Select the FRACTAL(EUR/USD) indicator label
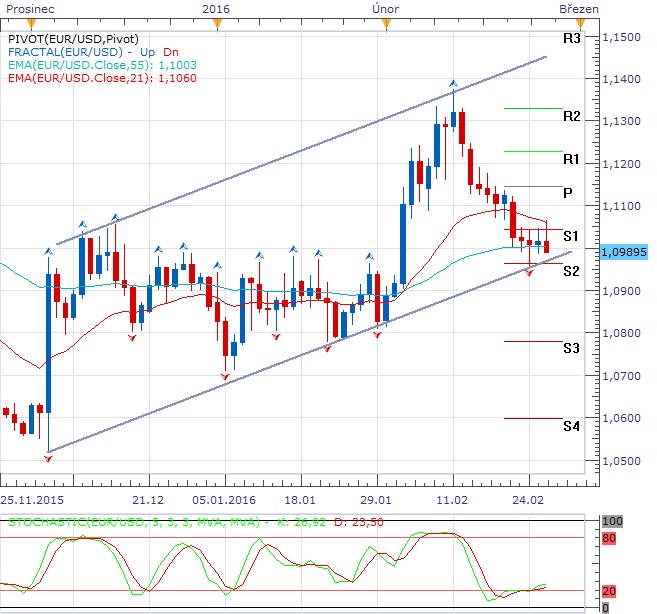657x614 pixels. 65,51
